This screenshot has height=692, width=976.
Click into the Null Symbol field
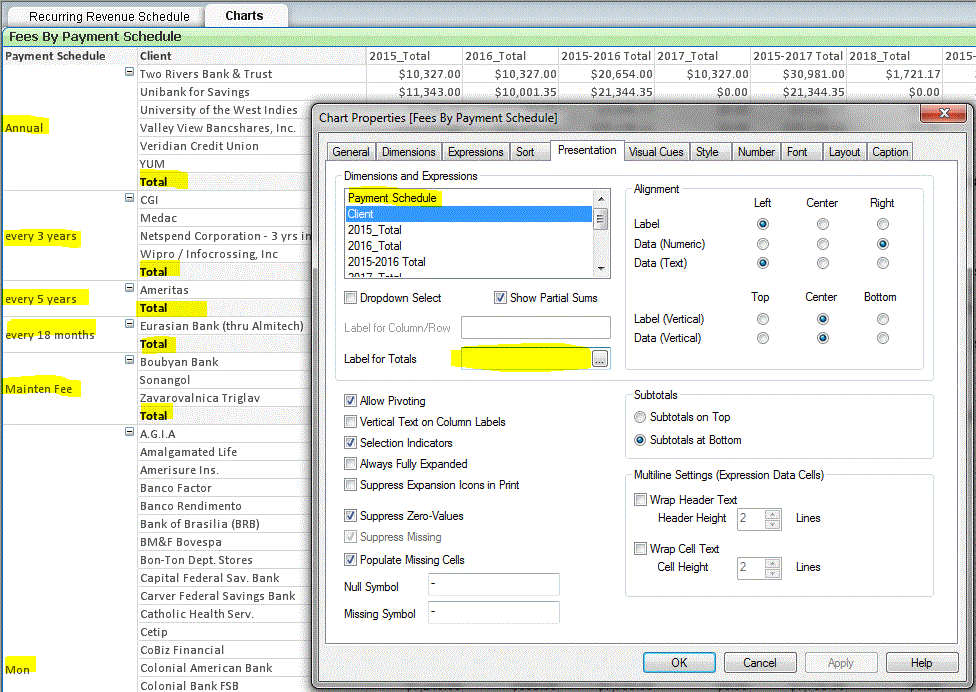(493, 586)
